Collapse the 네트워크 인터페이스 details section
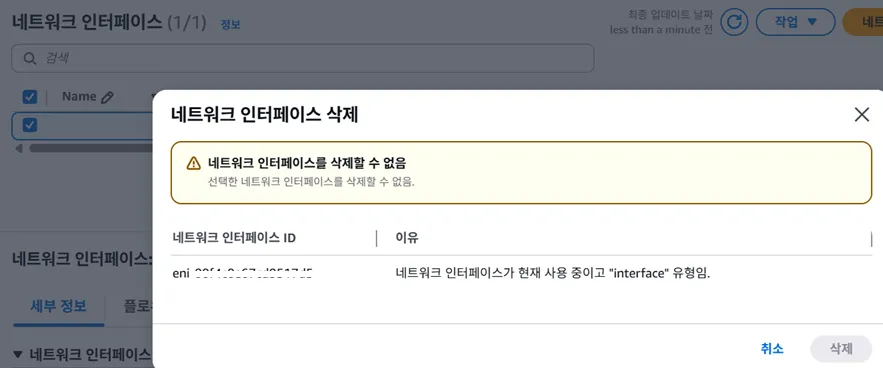Screen dimensions: 883x368 (x=17, y=354)
